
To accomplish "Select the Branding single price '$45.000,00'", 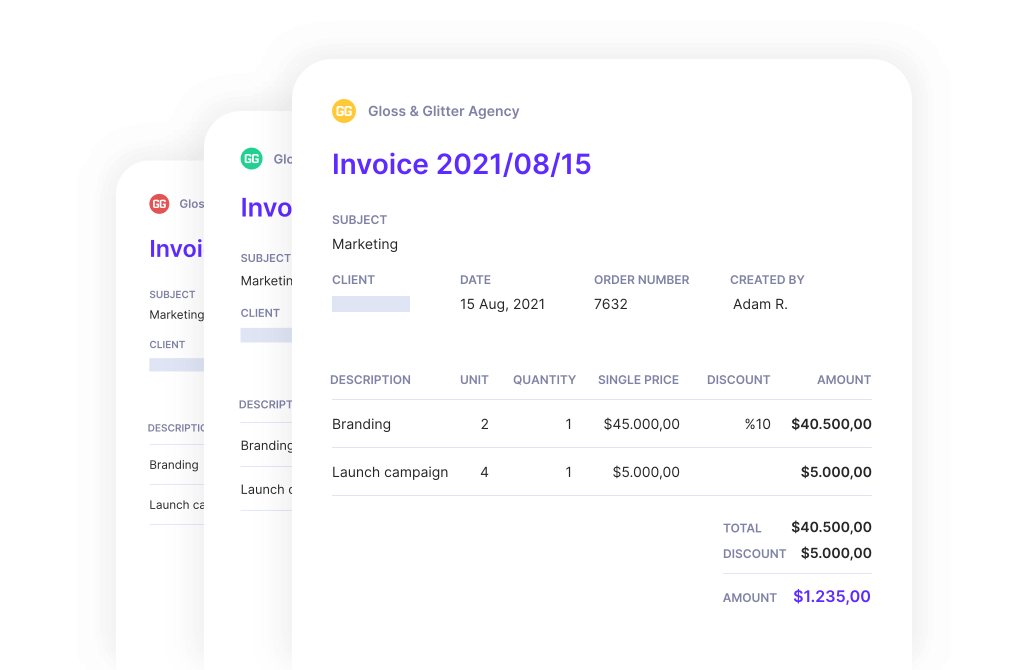I will (642, 424).
